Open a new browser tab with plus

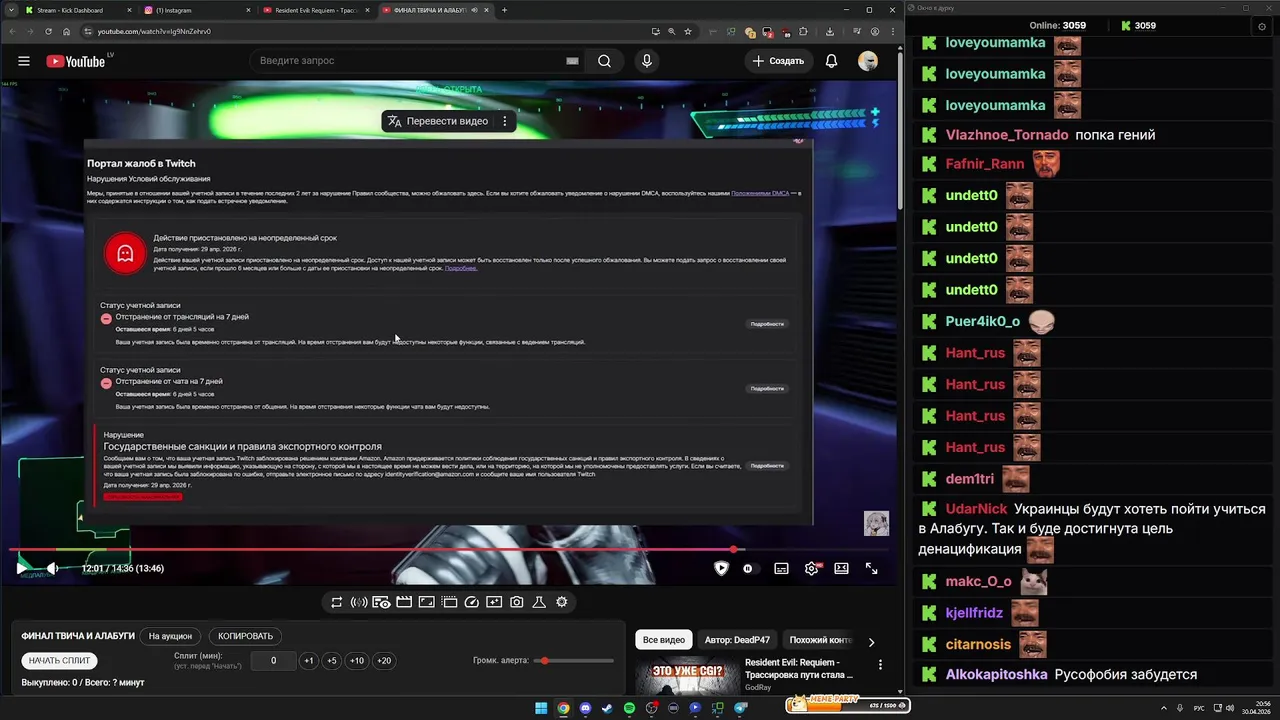coord(504,10)
